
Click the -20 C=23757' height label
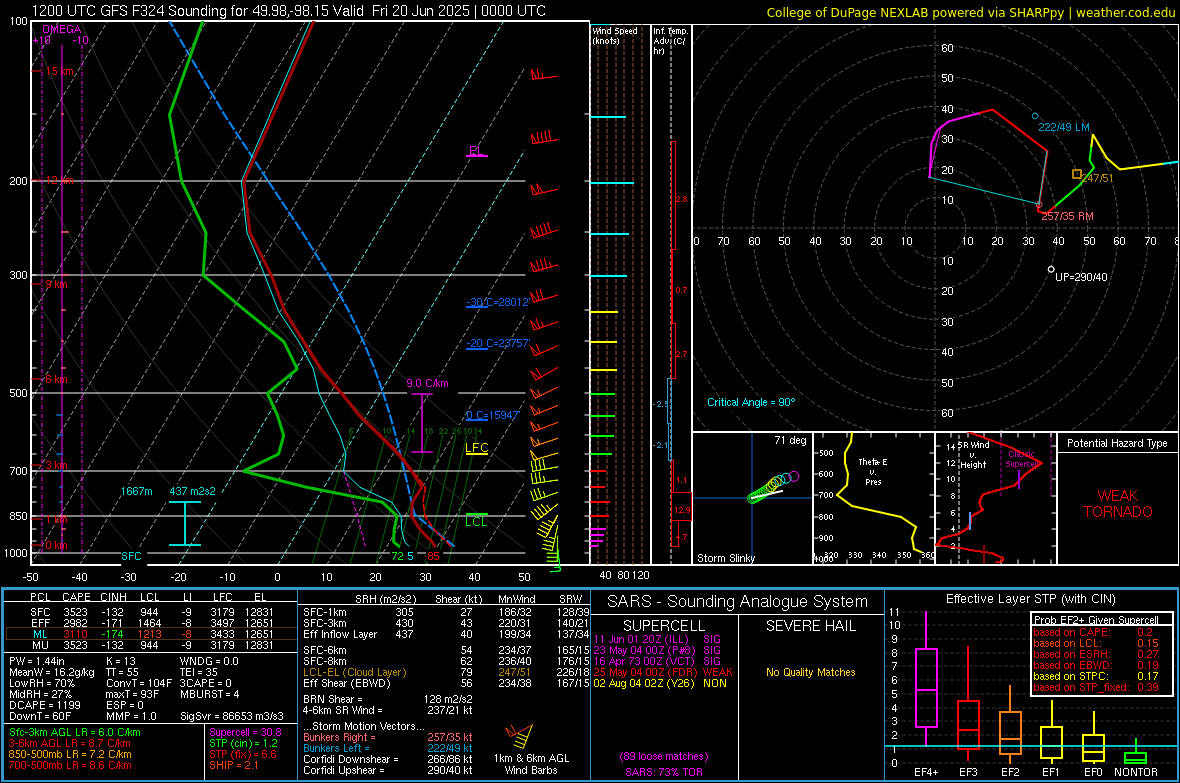pos(498,343)
